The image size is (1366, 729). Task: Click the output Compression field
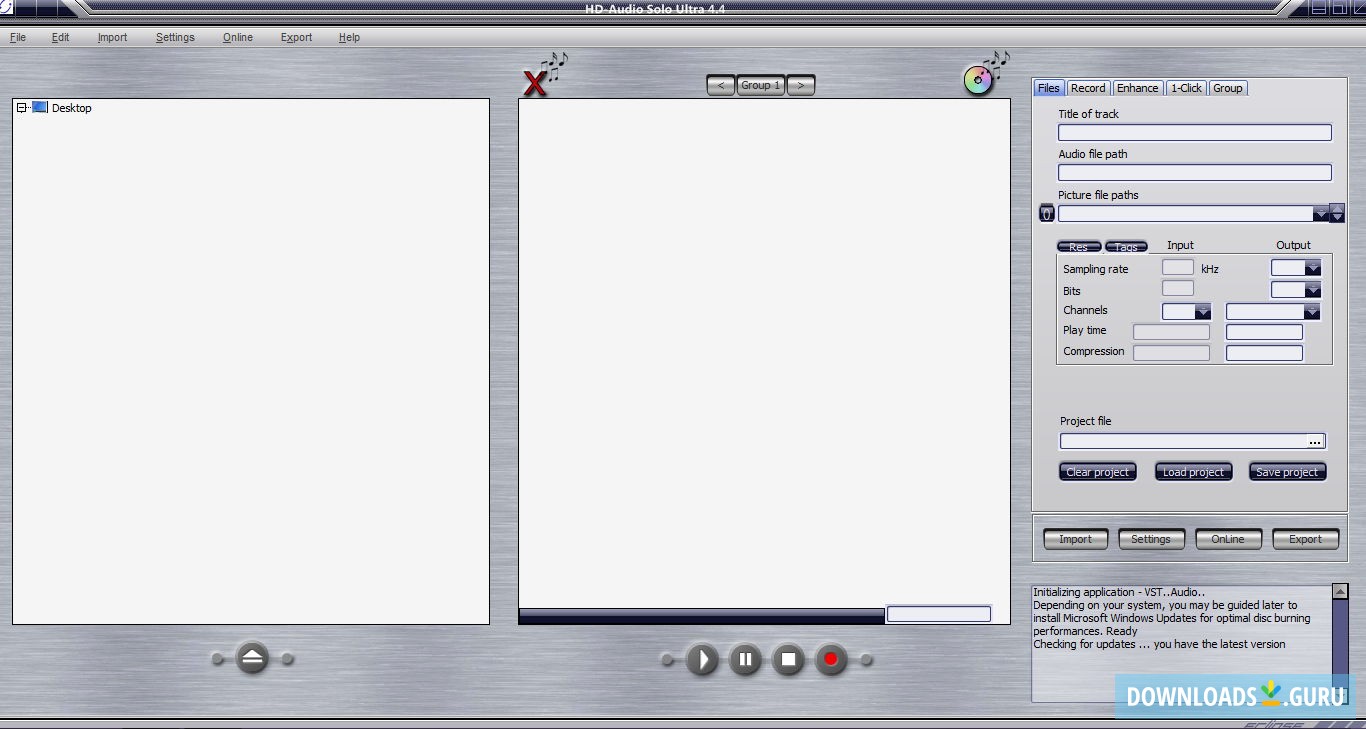1265,353
